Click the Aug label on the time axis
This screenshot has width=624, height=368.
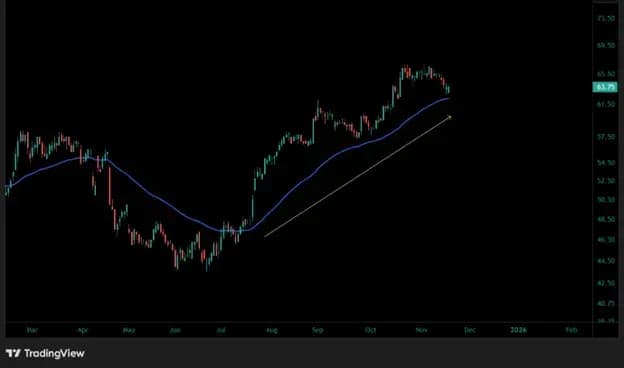coord(271,330)
